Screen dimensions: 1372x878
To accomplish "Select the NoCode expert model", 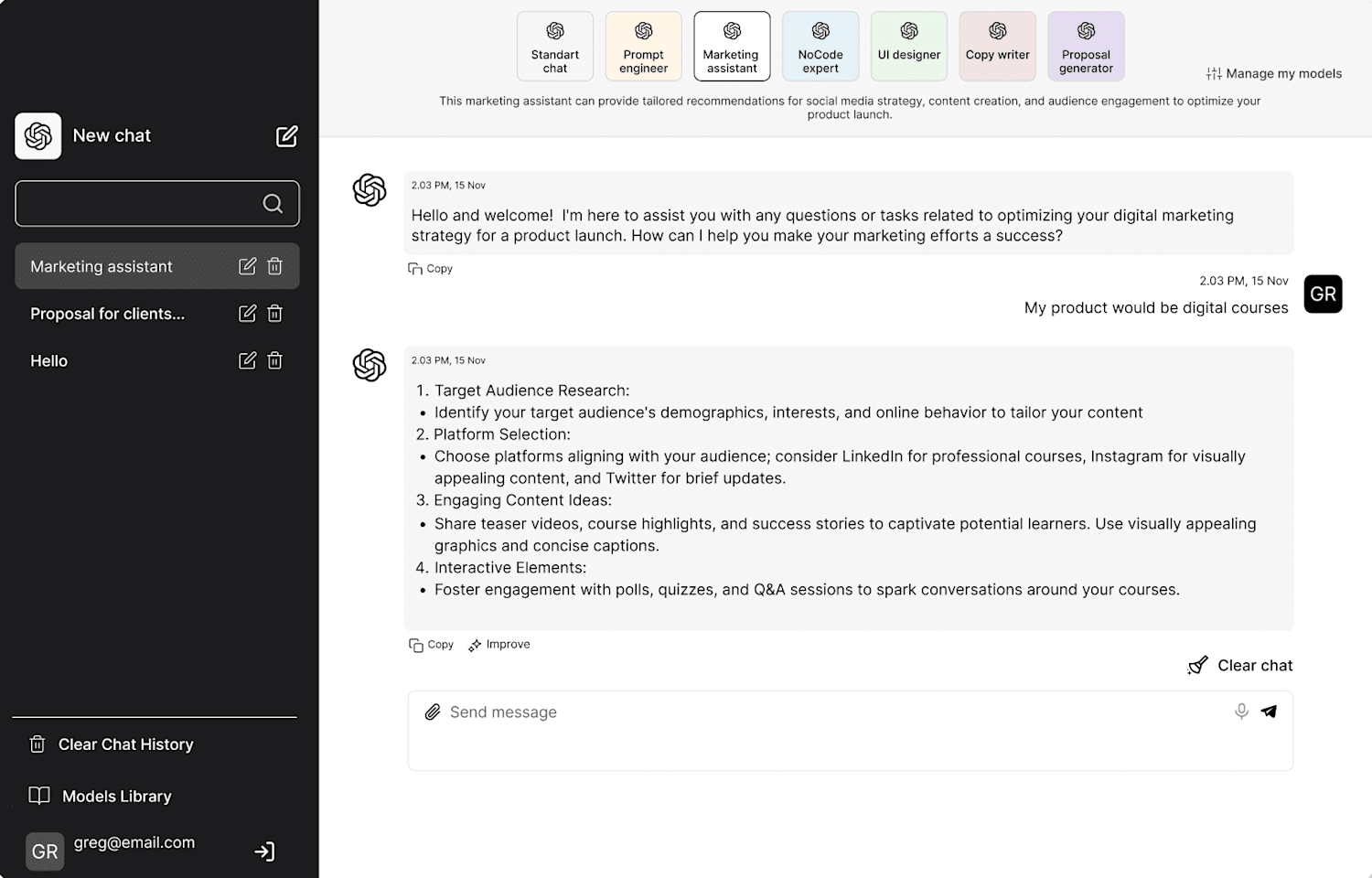I will click(820, 46).
